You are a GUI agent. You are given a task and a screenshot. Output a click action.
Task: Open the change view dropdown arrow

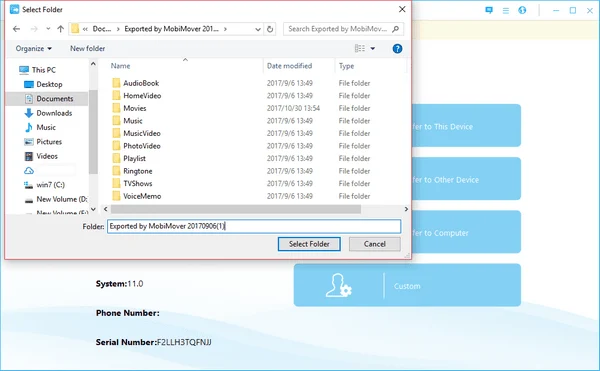point(372,49)
